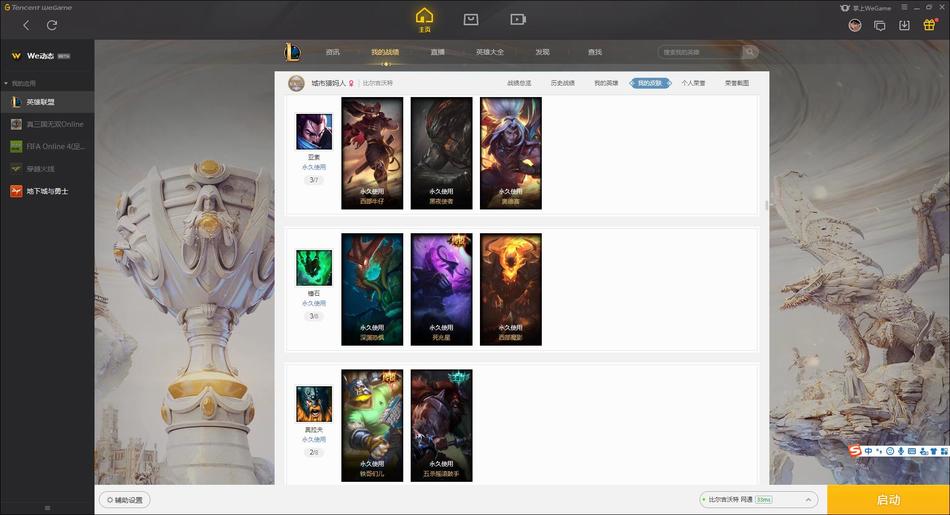Select 地下城与勇士 in the sidebar
The image size is (950, 515).
pos(47,191)
